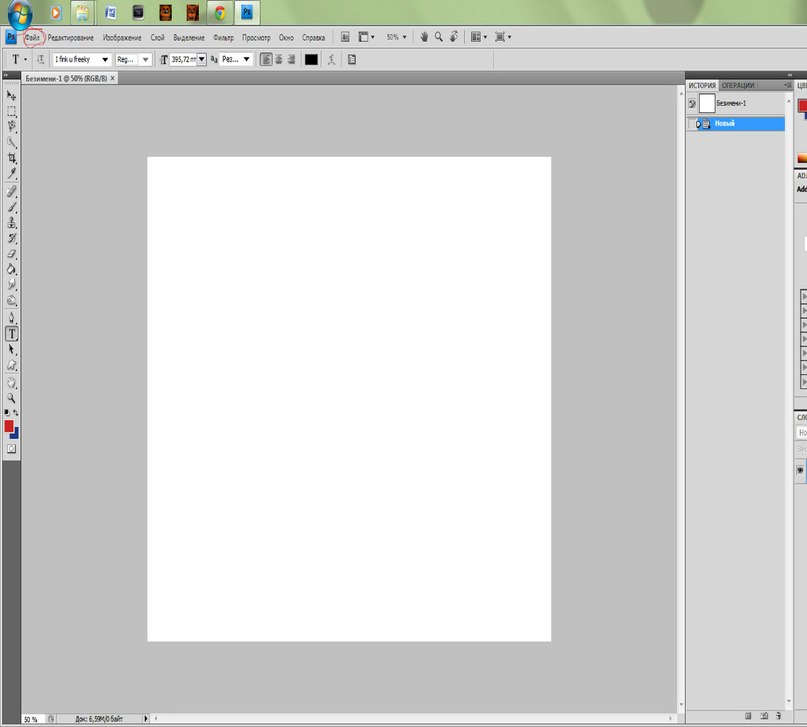Select the Eyedropper tool
807x727 pixels.
[x=11, y=173]
